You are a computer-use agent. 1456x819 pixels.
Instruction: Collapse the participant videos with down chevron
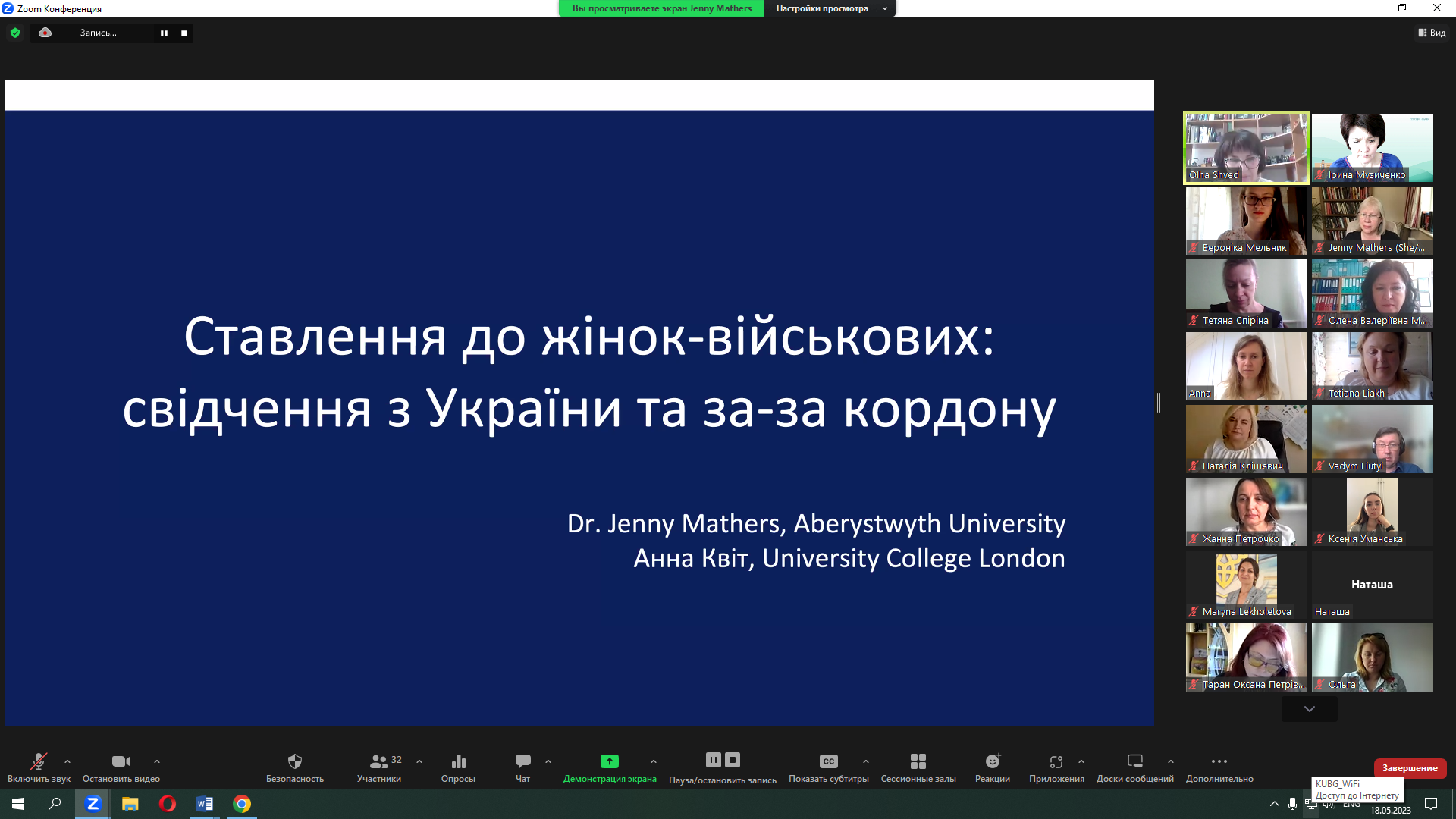[x=1309, y=709]
